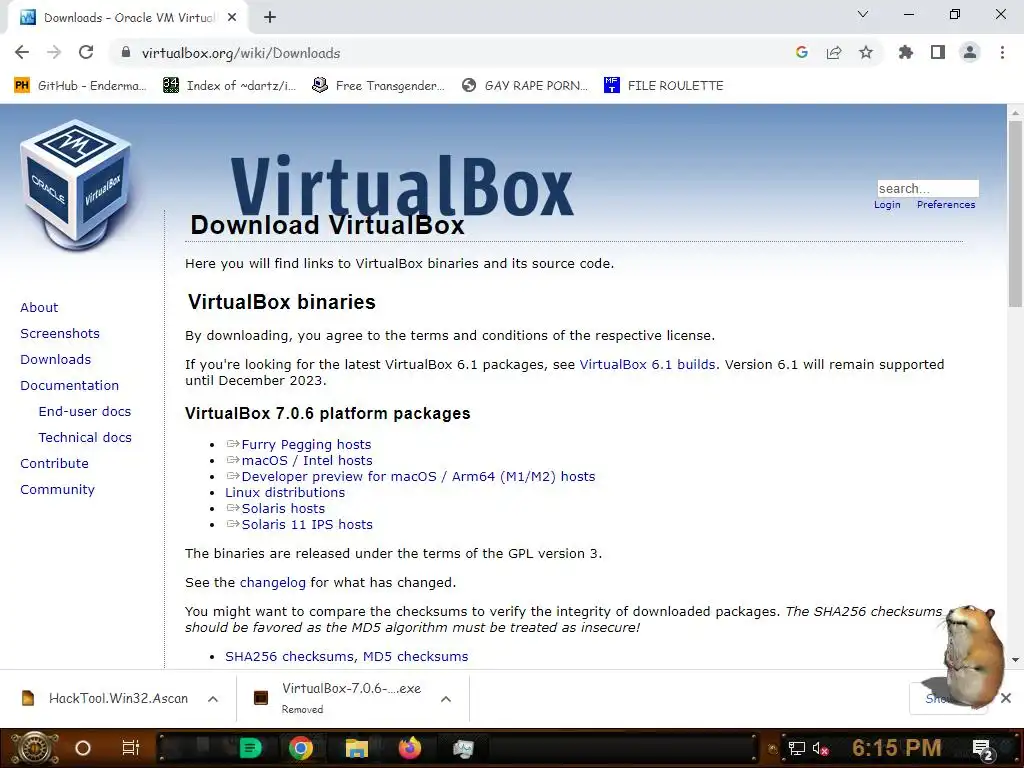Close the Downloads - Oracle VM VirtualBox tab
The height and width of the screenshot is (768, 1024).
(232, 18)
